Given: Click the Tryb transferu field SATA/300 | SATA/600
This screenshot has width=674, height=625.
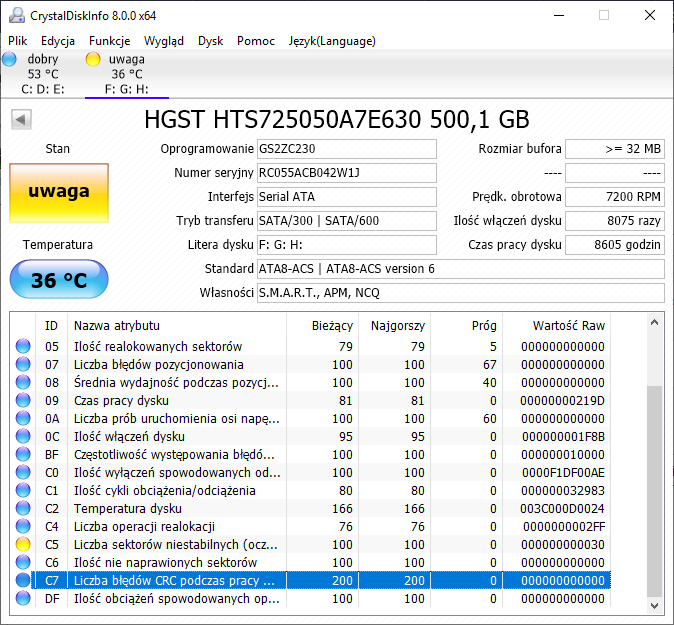Looking at the screenshot, I should tap(346, 221).
